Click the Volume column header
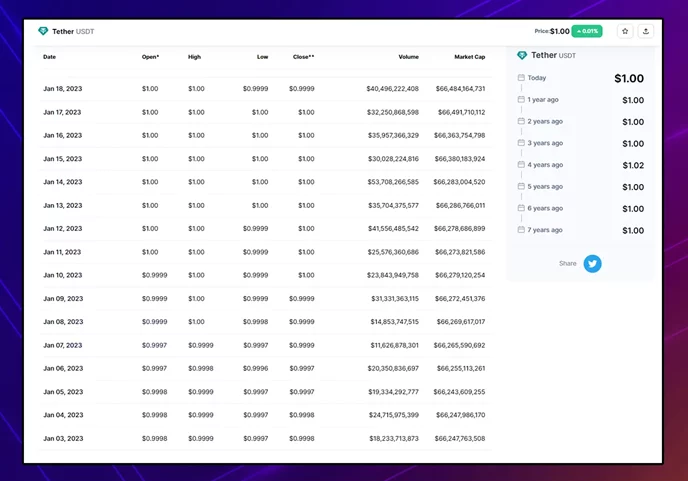Image resolution: width=688 pixels, height=481 pixels. point(408,57)
